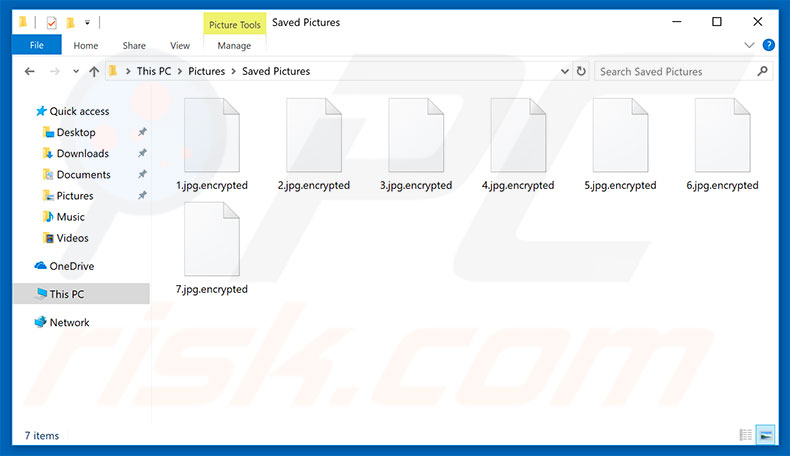Open the Manage tab under Picture Tools
This screenshot has width=790, height=456.
tap(234, 45)
